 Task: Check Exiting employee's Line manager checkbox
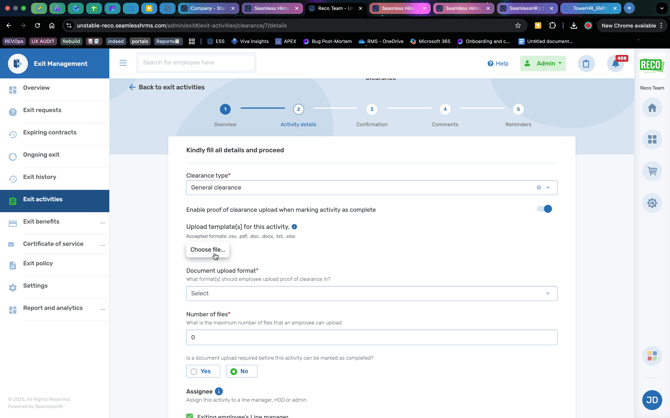coord(190,415)
